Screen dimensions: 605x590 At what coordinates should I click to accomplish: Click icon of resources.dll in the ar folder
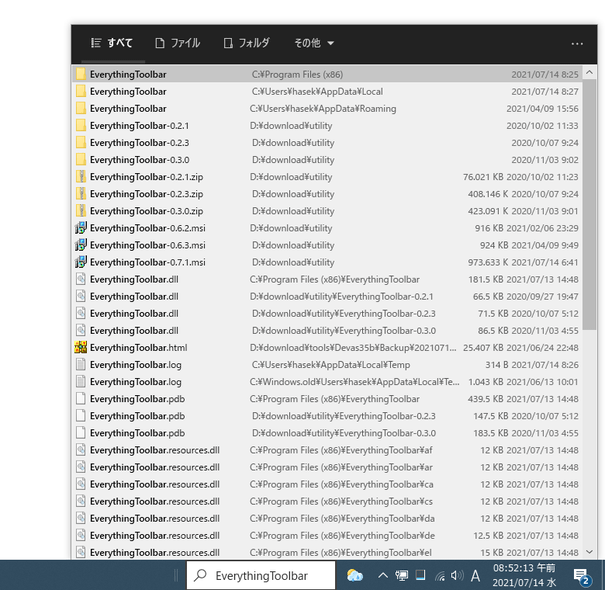coord(81,467)
